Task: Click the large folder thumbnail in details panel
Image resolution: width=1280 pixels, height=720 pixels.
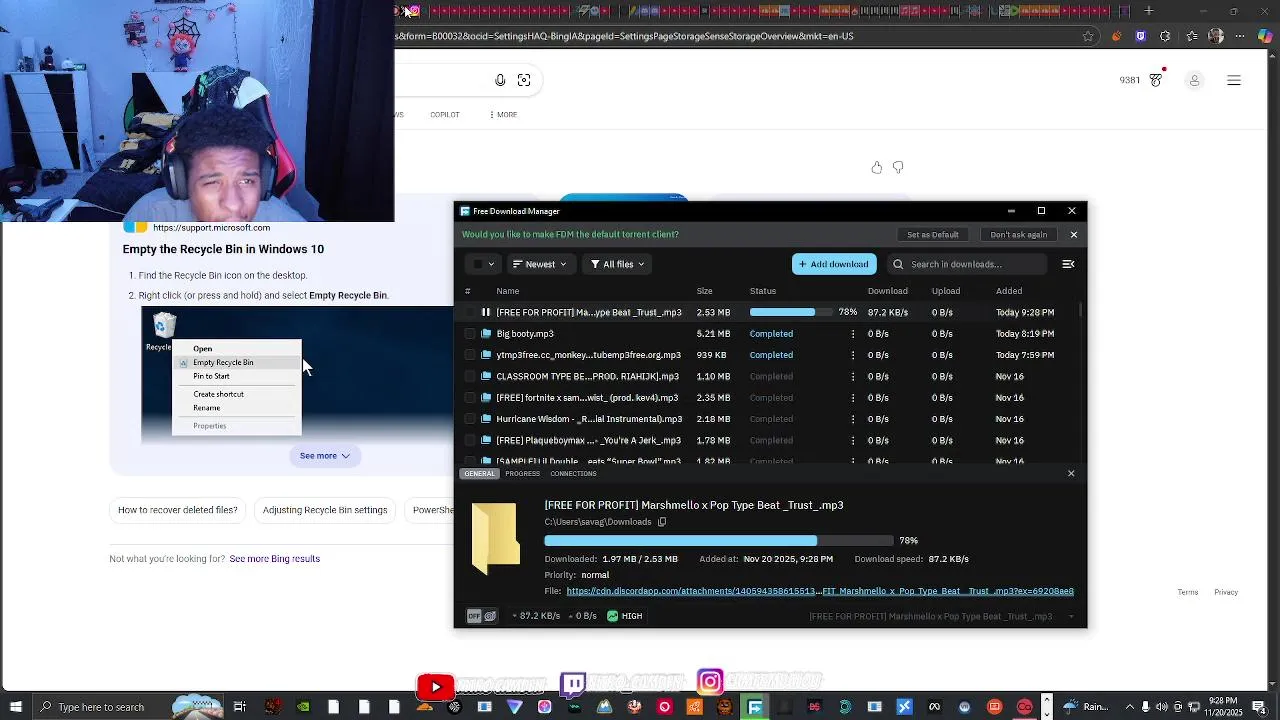Action: 496,538
